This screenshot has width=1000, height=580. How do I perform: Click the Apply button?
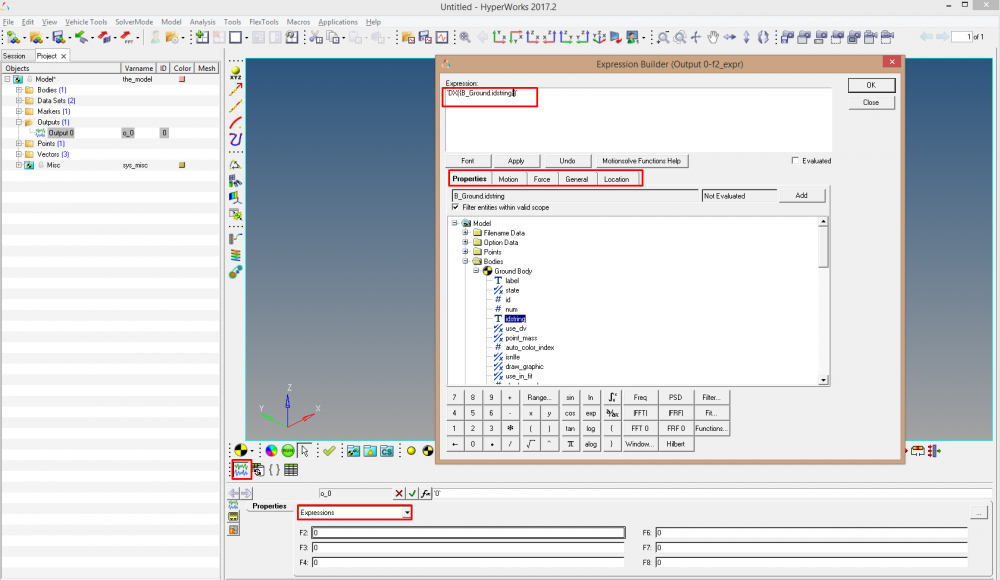click(516, 161)
